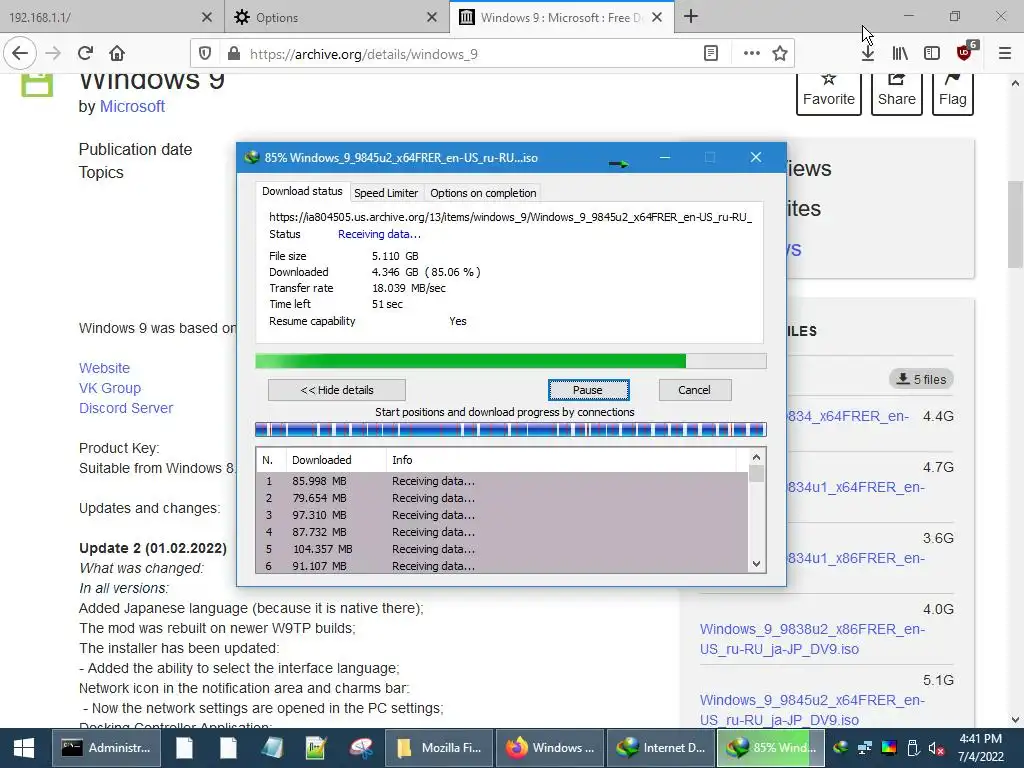Open Windows_9_9838u2_x86FRER ISO link
The height and width of the screenshot is (768, 1024).
tap(812, 639)
